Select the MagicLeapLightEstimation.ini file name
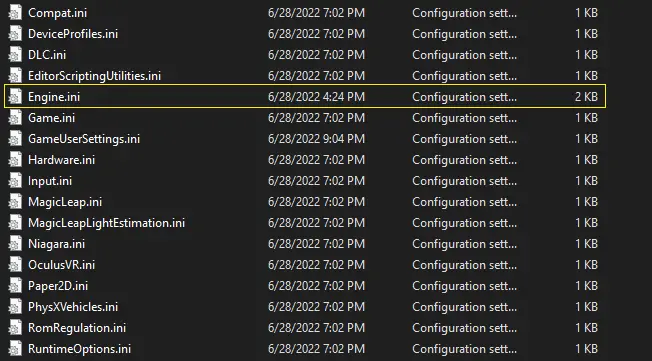This screenshot has height=361, width=652. pyautogui.click(x=106, y=223)
